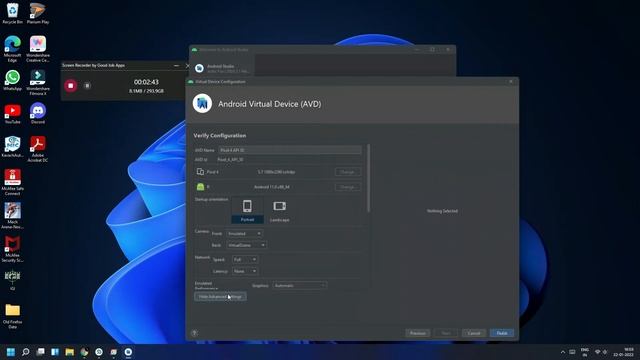Open YouTube desktop icon

coord(13,114)
